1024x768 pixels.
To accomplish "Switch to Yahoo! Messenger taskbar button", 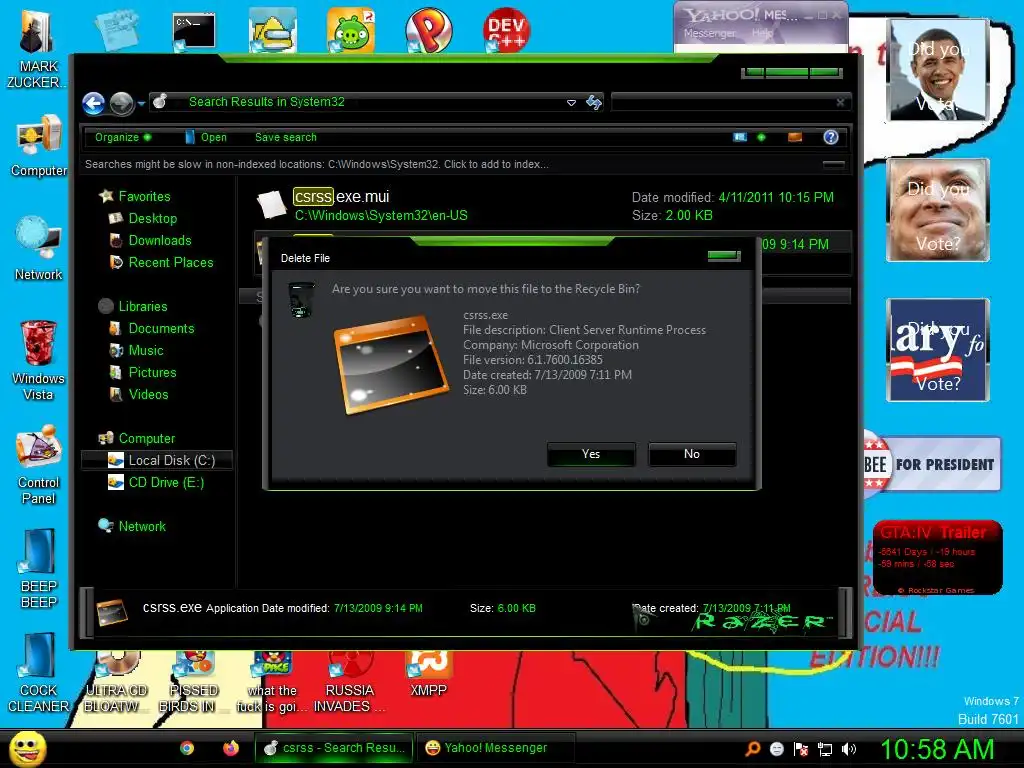I will click(495, 748).
